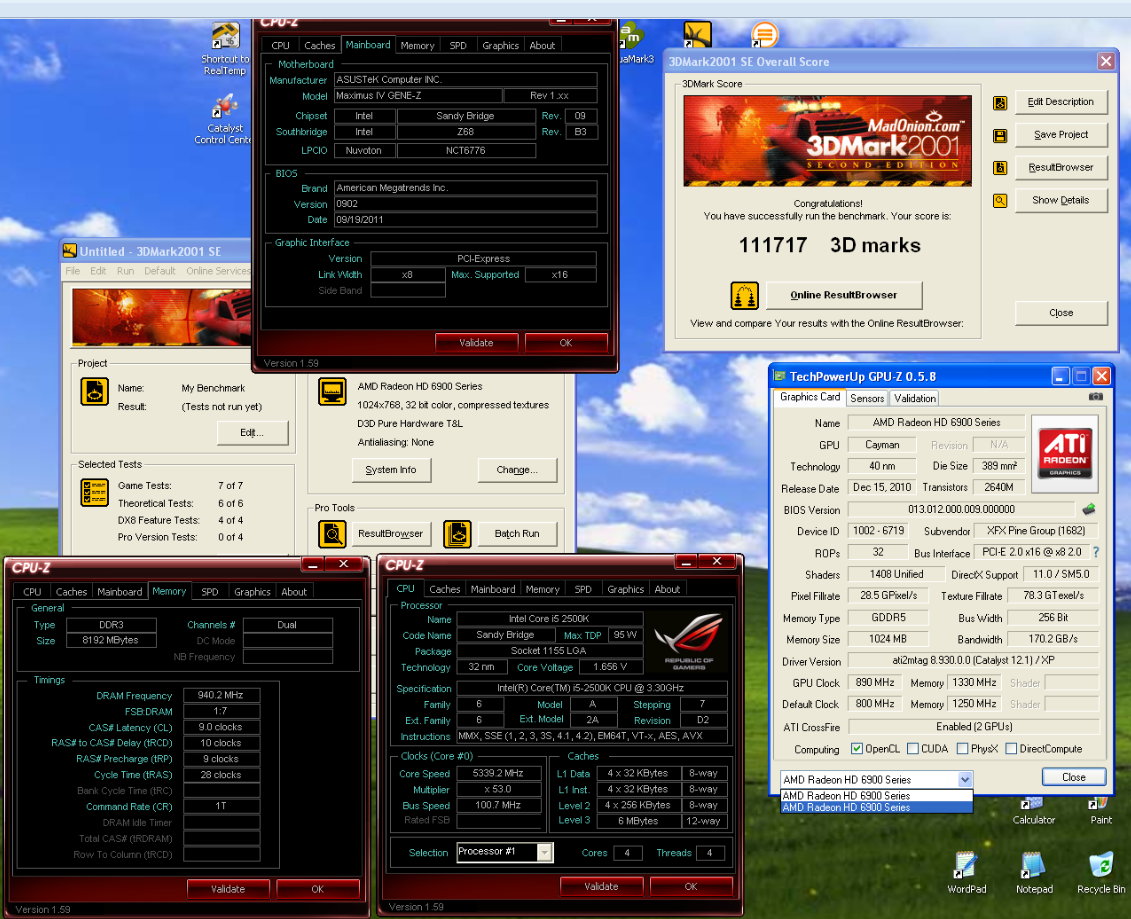Toggle the OpenCL checkbox in GPU-Z
This screenshot has width=1131, height=919.
coord(856,749)
